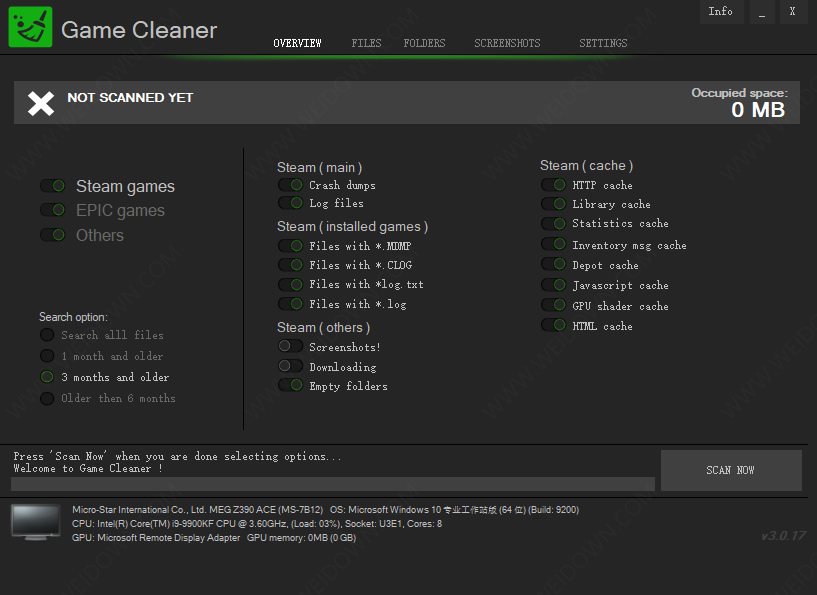Disable the Empty folders toggle
The height and width of the screenshot is (595, 817).
[290, 386]
